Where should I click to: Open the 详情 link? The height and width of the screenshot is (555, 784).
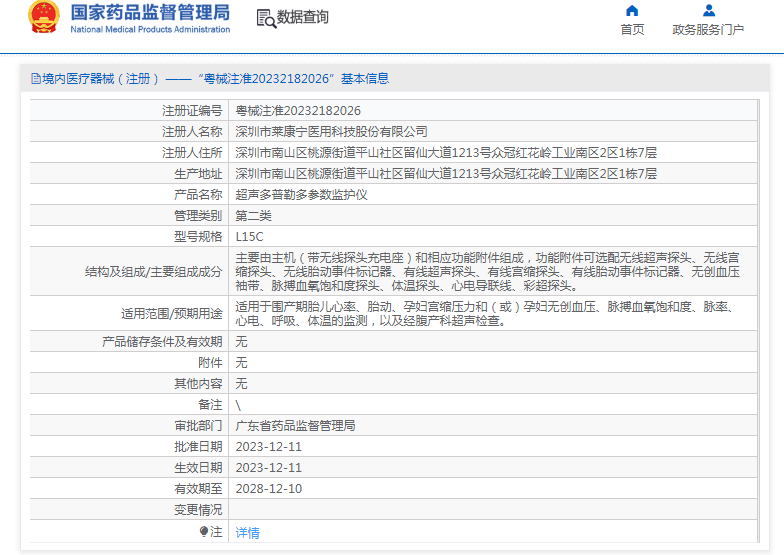point(248,532)
